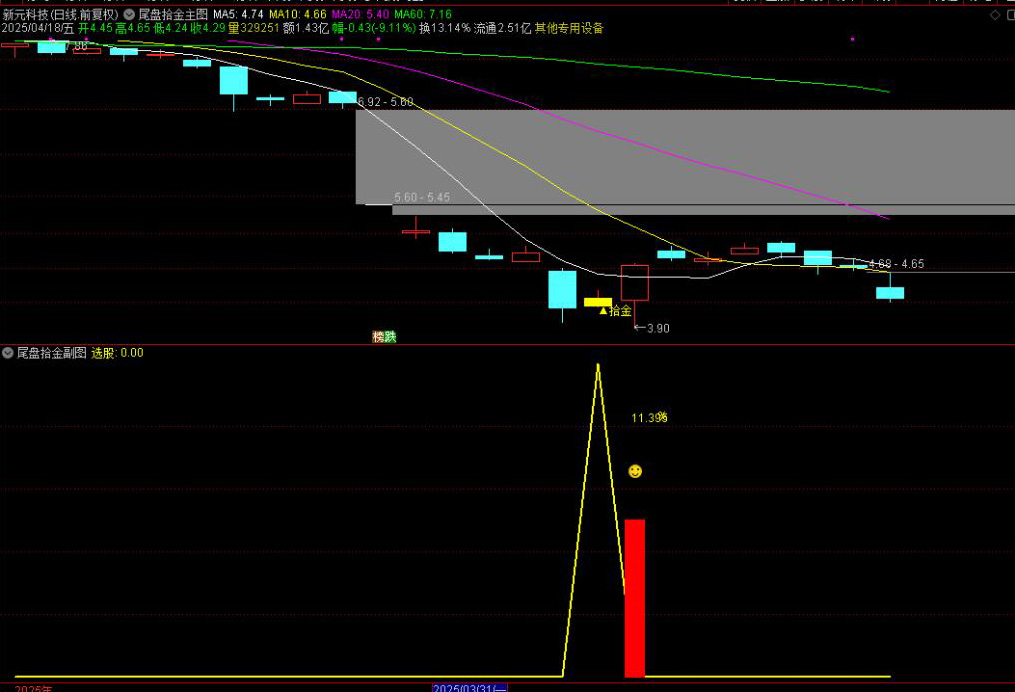
Task: Click the smiley face signal icon
Action: point(635,471)
